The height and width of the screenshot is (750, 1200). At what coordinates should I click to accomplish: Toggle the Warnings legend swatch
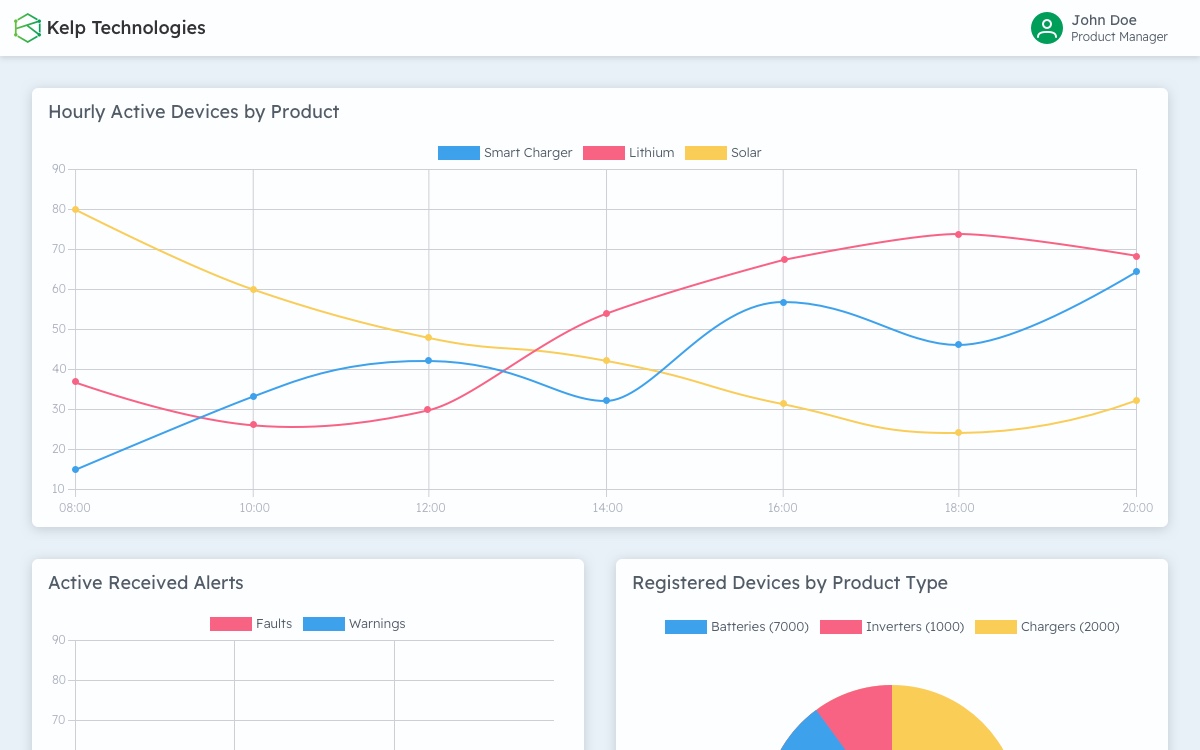pos(324,624)
